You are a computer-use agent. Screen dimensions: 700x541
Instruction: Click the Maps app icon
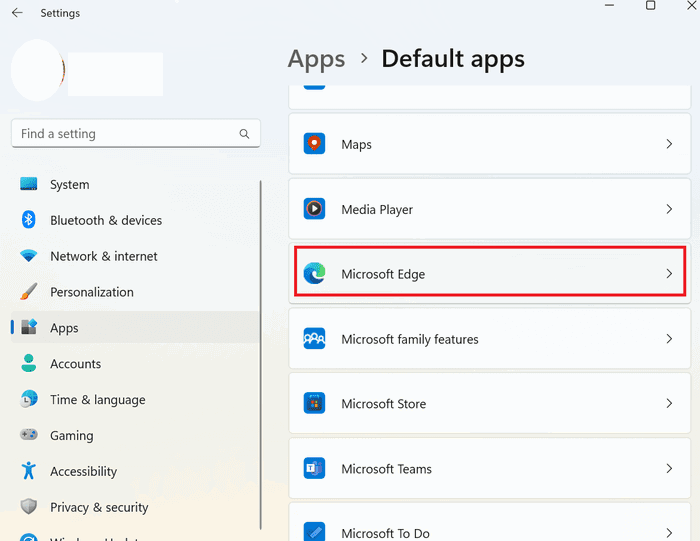[x=314, y=144]
